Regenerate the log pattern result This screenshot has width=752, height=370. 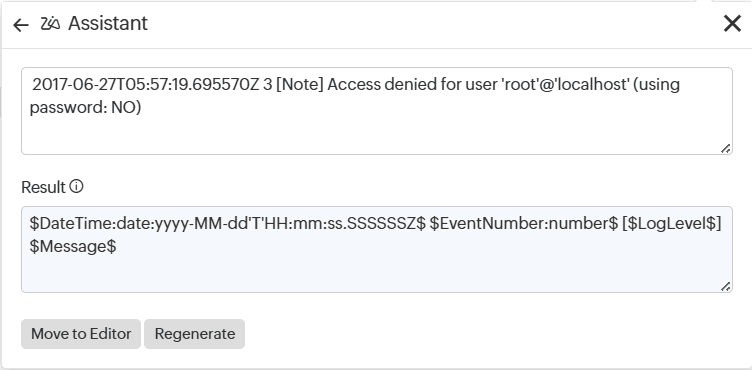pos(195,334)
